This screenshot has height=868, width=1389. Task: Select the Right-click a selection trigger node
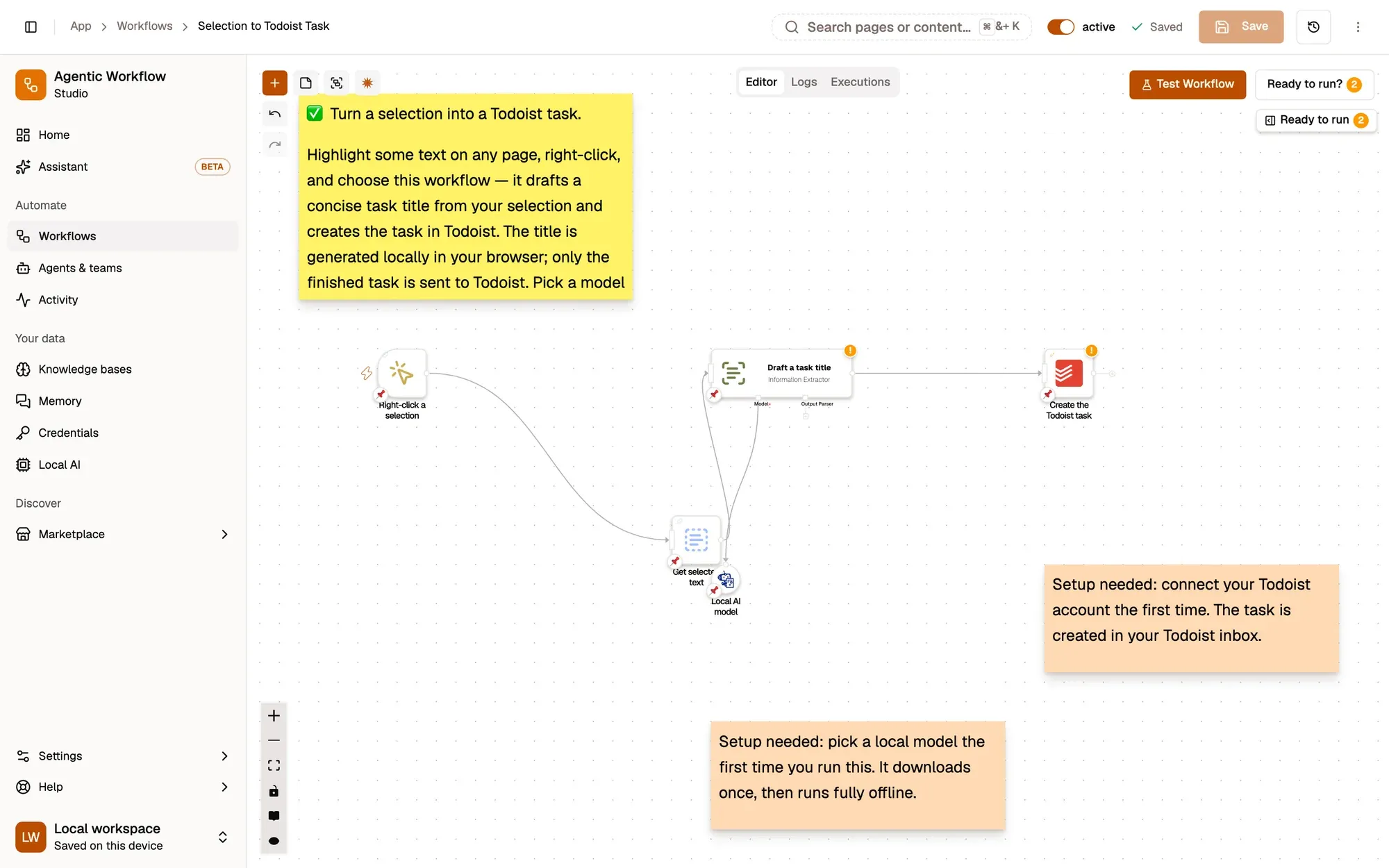[402, 374]
